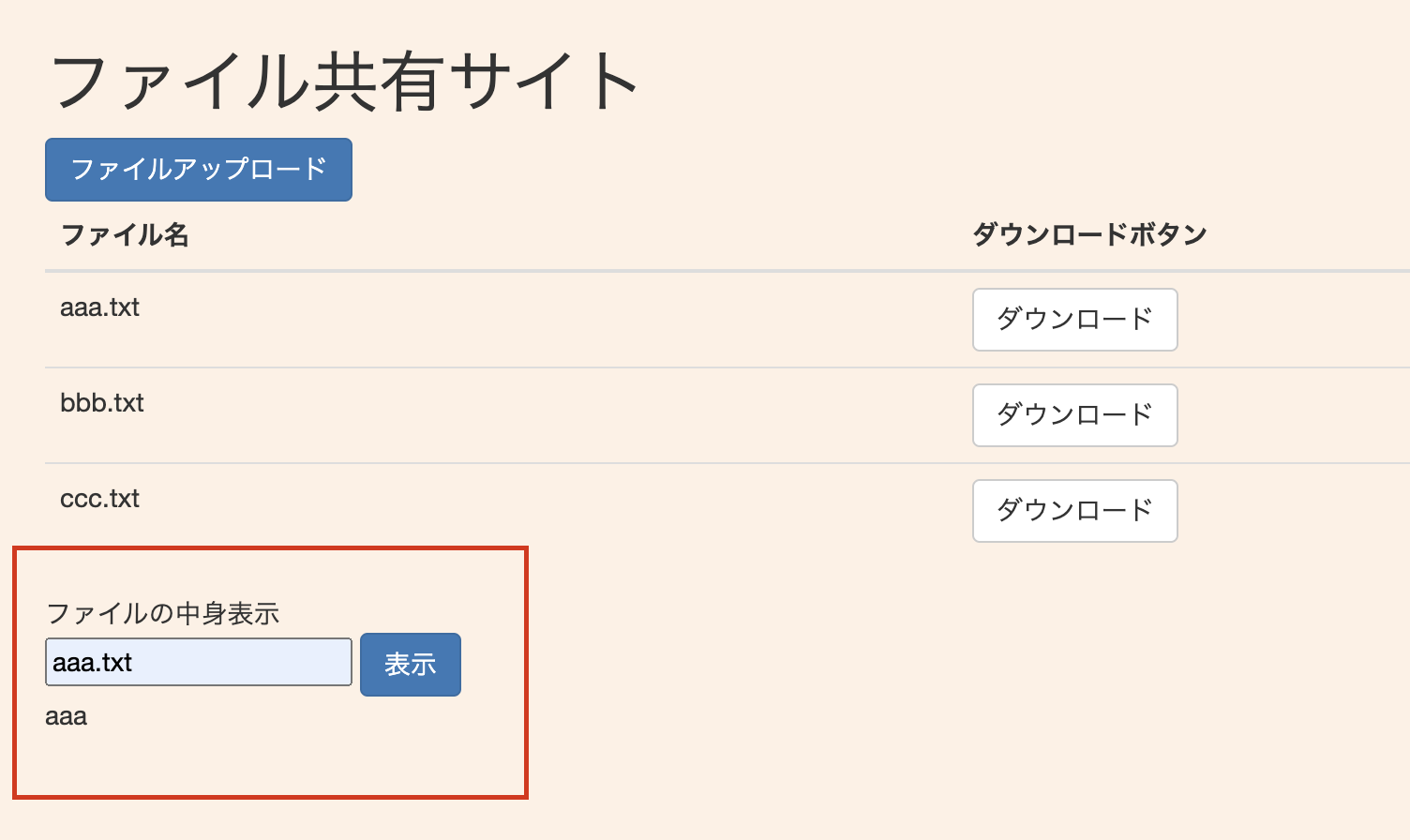Click the ファイル名 column header
The width and height of the screenshot is (1410, 840).
[125, 234]
